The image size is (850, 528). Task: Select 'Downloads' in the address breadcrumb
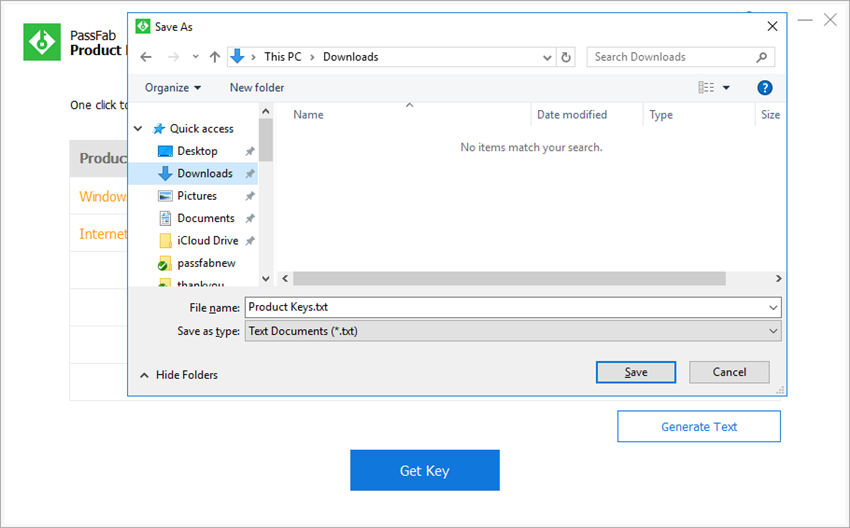tap(350, 57)
